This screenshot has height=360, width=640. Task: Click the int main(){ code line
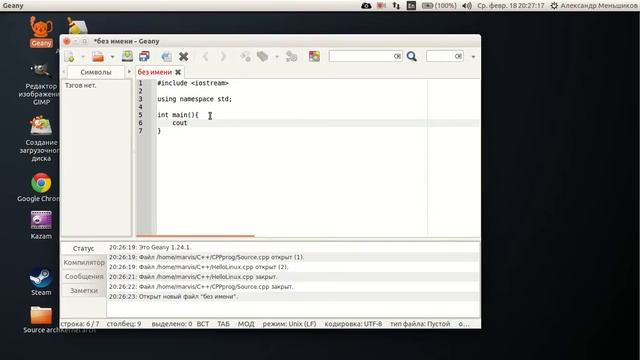point(178,115)
